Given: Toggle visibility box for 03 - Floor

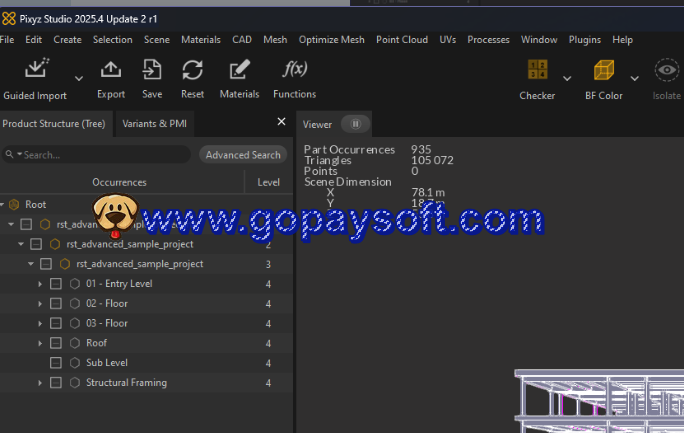Looking at the screenshot, I should click(56, 323).
